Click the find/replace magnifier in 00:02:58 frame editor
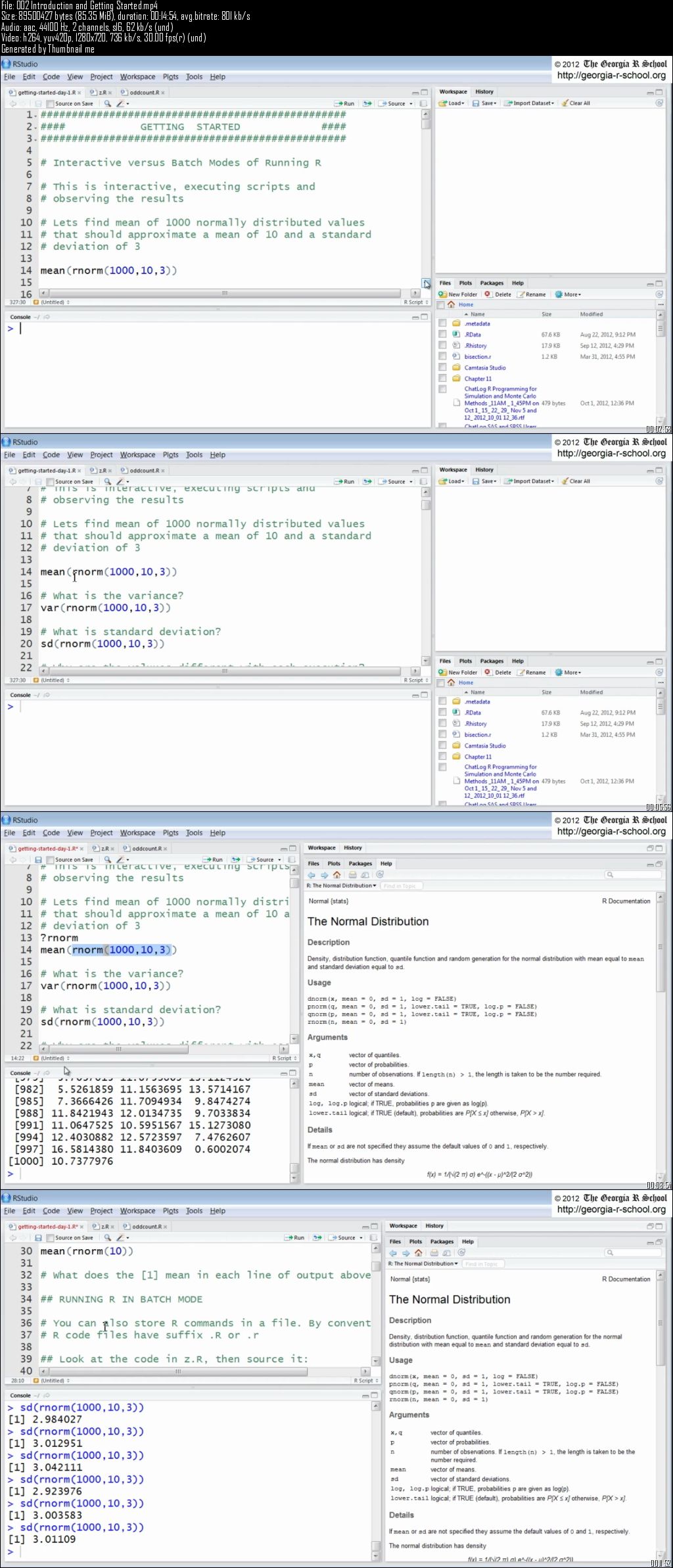673x1568 pixels. coord(108,103)
